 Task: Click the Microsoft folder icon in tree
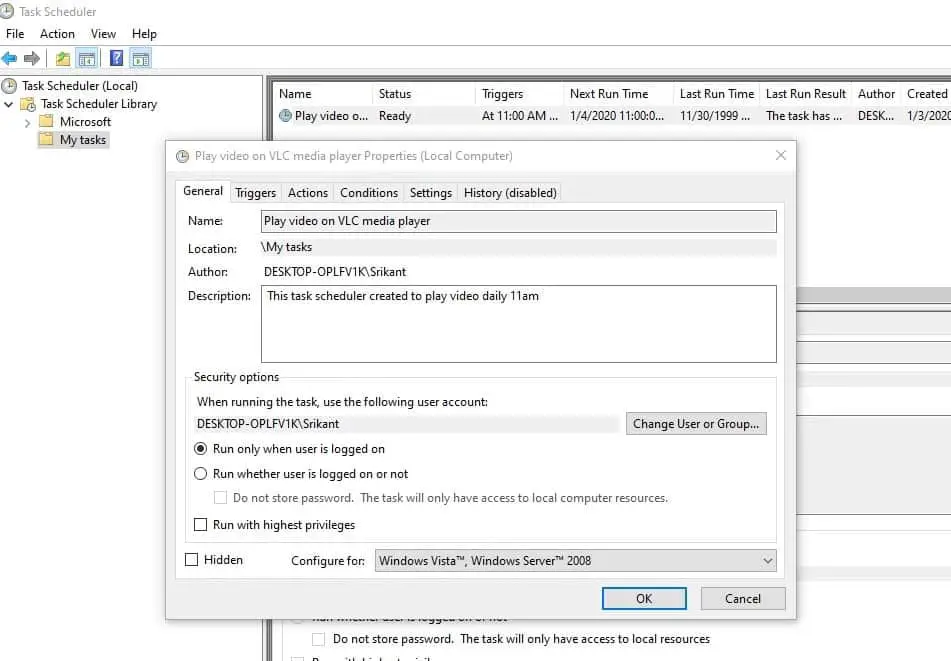coord(46,121)
